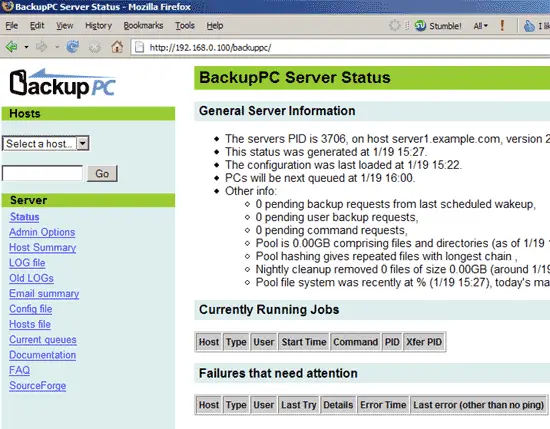This screenshot has width=550, height=429.
Task: Click the General Server Information heading
Action: [x=277, y=111]
